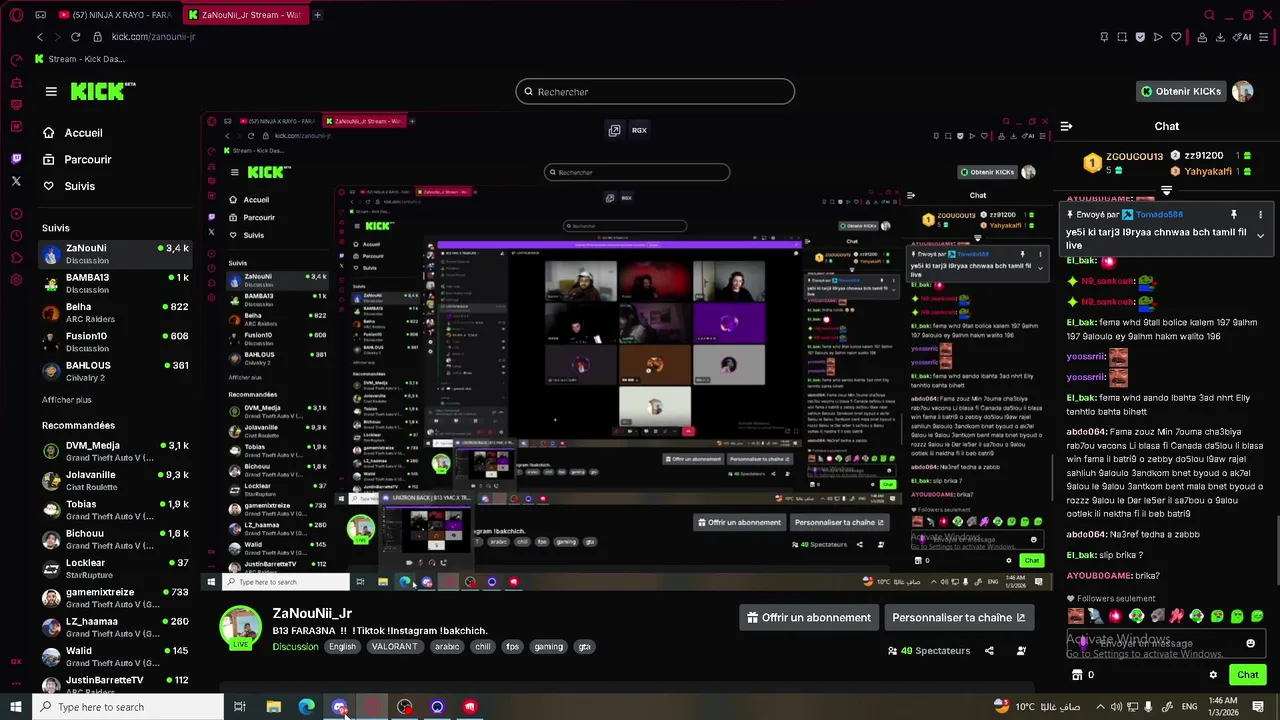Viewport: 1280px width, 720px height.
Task: Open BAHLOUS Chivalry 2 channel
Action: coord(115,371)
